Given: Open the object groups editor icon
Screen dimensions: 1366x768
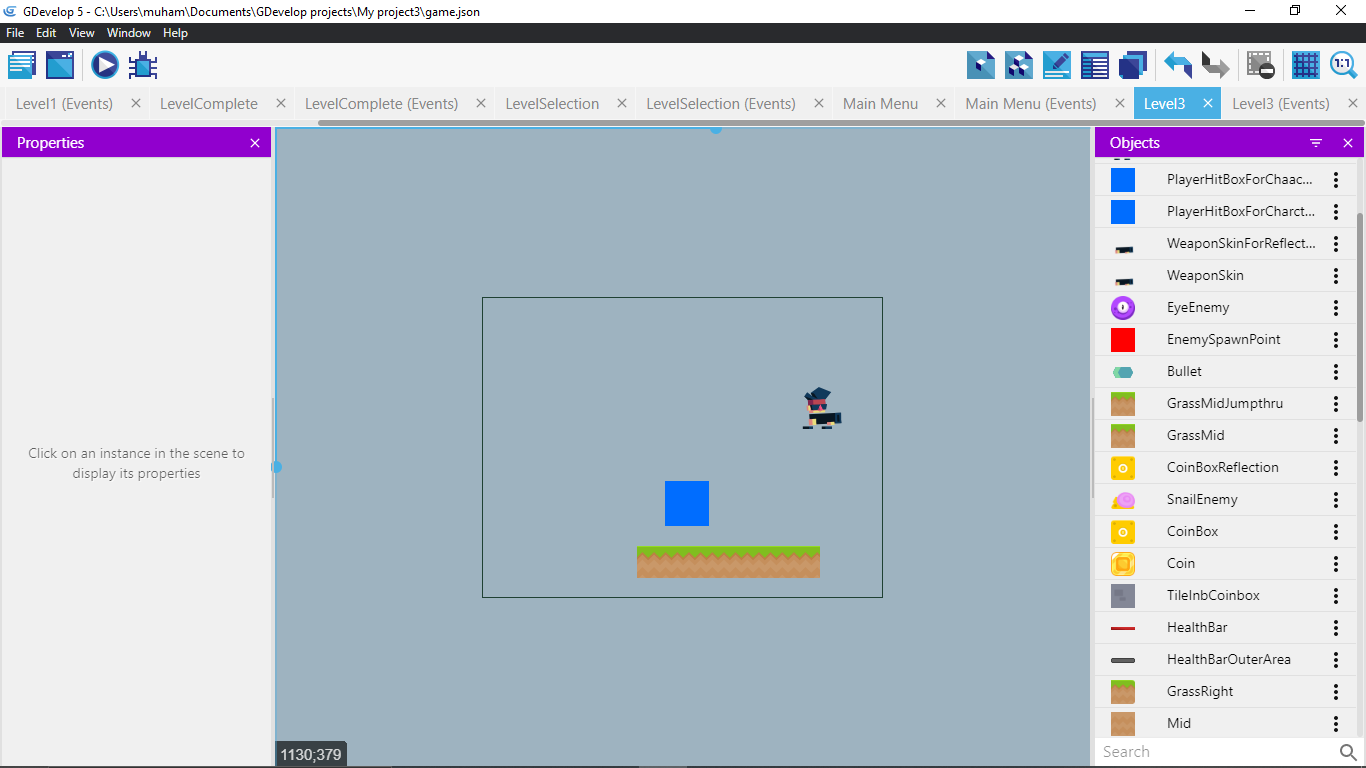Looking at the screenshot, I should (1019, 65).
